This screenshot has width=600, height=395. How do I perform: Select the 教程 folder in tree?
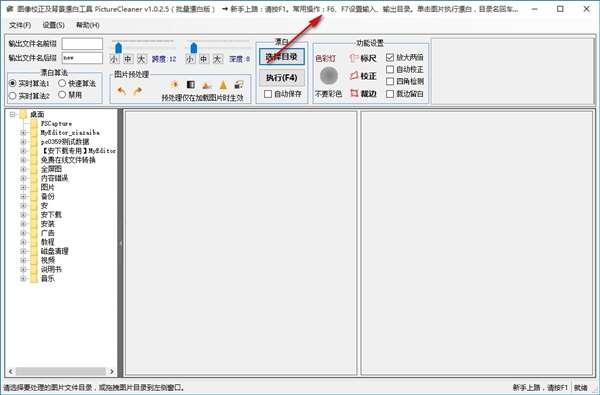coord(47,242)
